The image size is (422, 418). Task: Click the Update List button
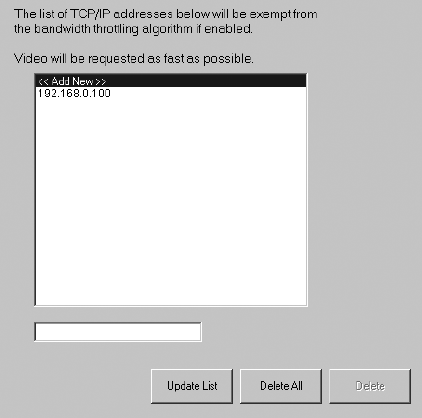(192, 386)
